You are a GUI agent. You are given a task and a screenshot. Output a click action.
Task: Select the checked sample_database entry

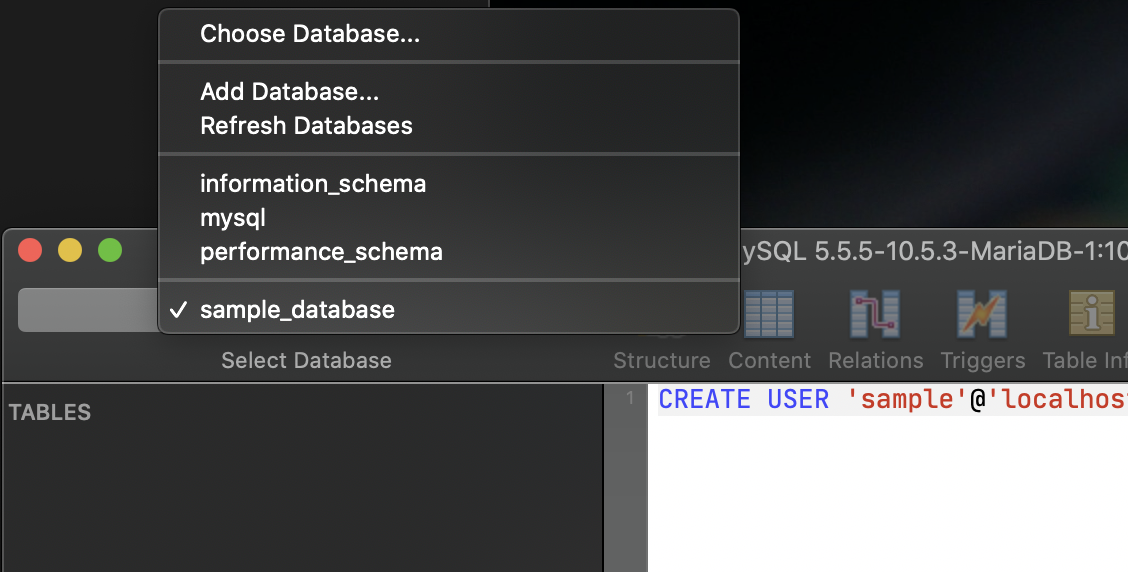(x=297, y=310)
